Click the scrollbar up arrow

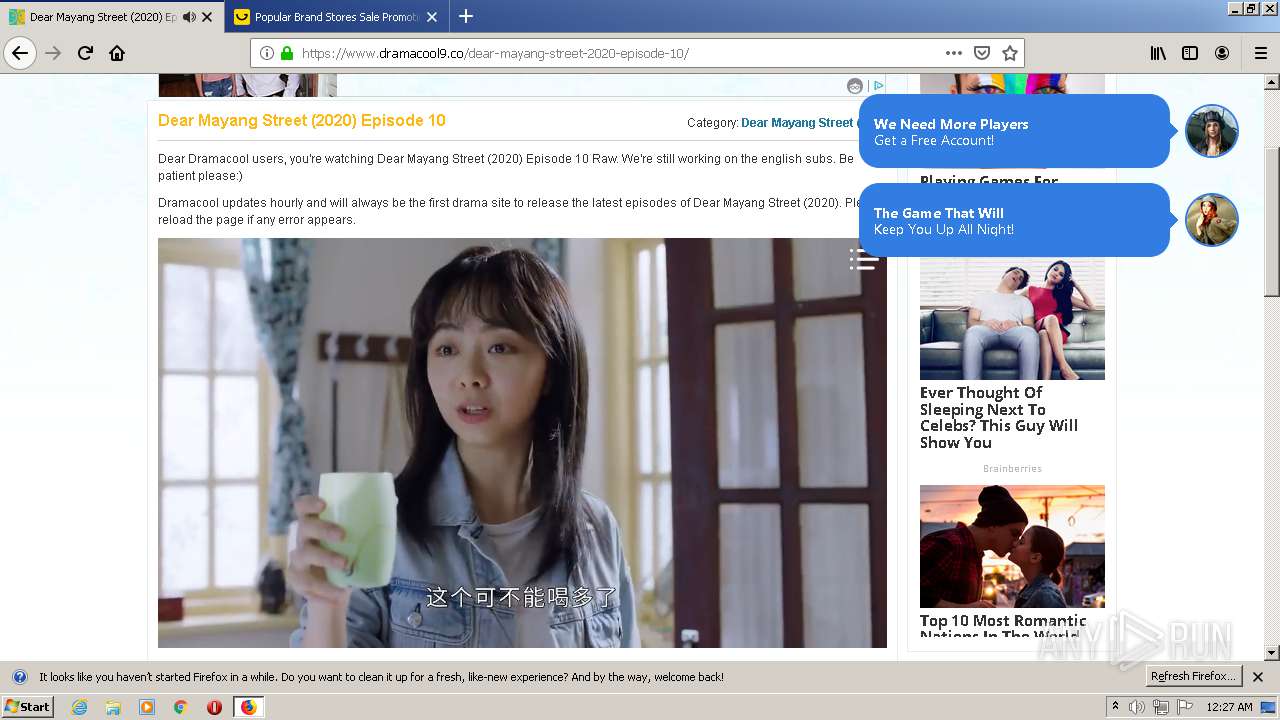point(1272,82)
